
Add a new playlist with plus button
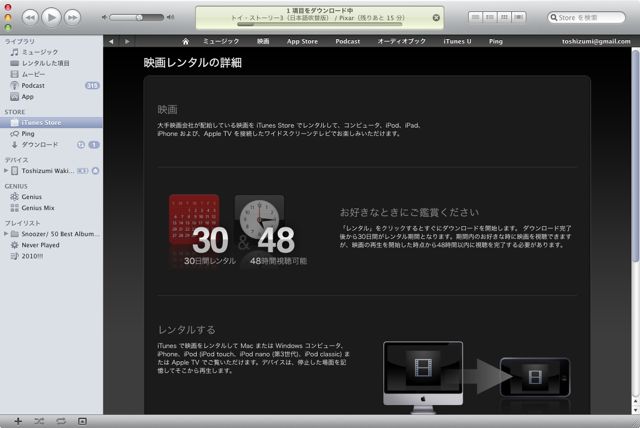pyautogui.click(x=18, y=421)
